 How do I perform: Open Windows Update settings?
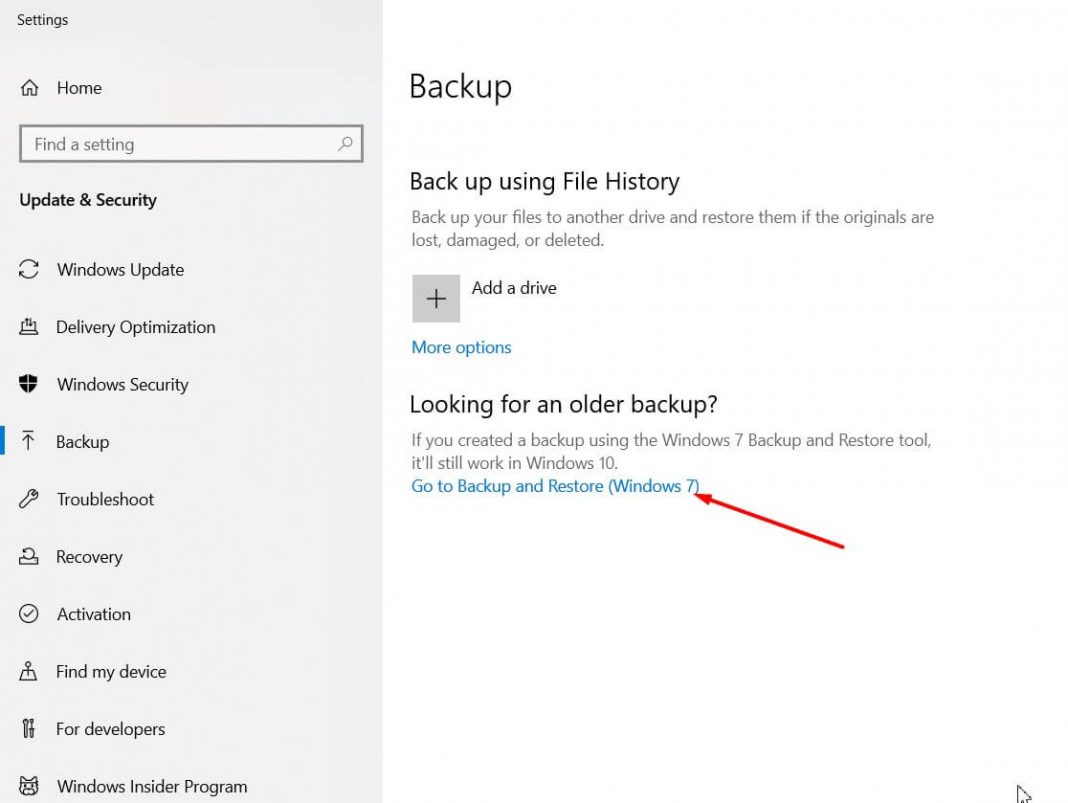(x=121, y=270)
